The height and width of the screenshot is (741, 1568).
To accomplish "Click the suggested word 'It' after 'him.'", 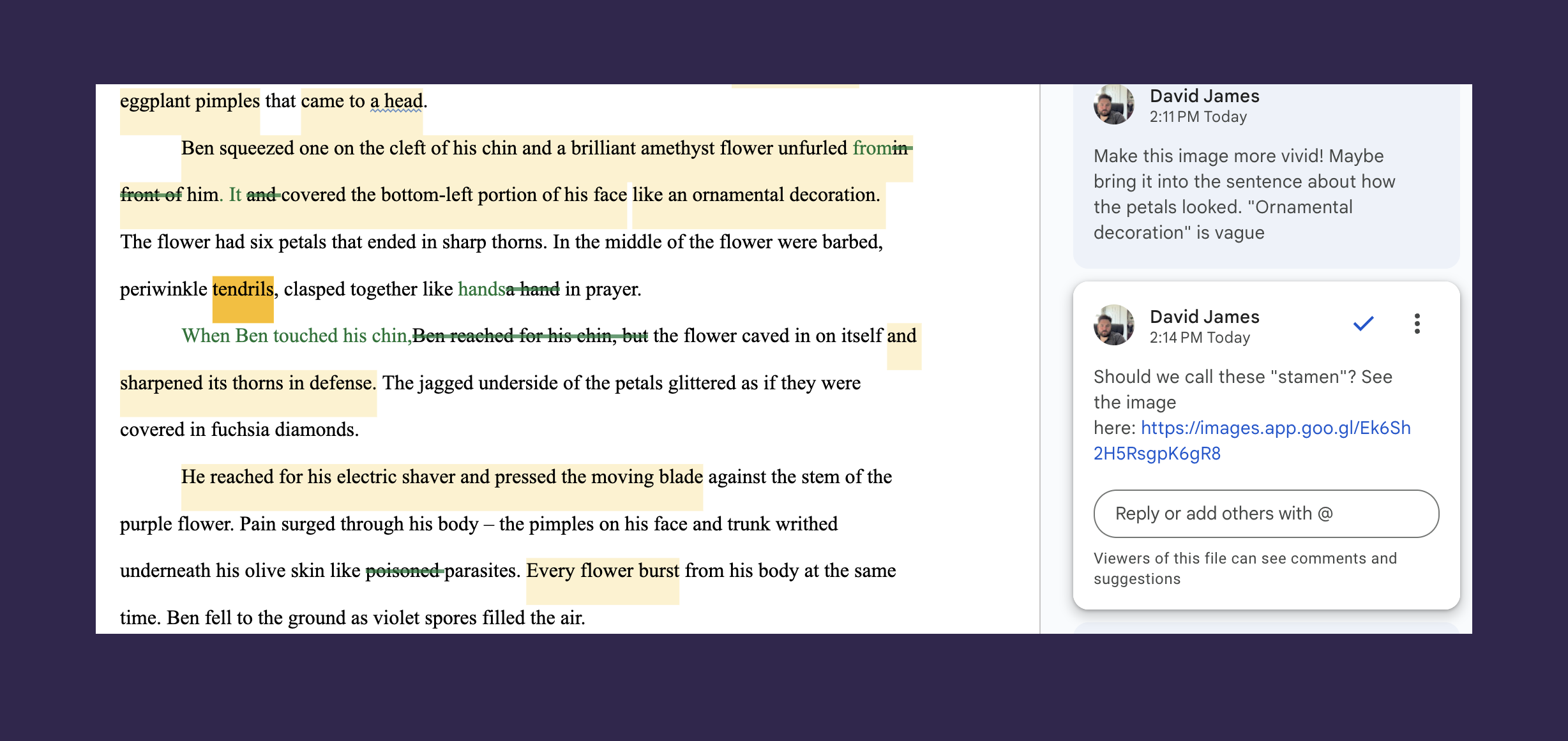I will point(235,195).
